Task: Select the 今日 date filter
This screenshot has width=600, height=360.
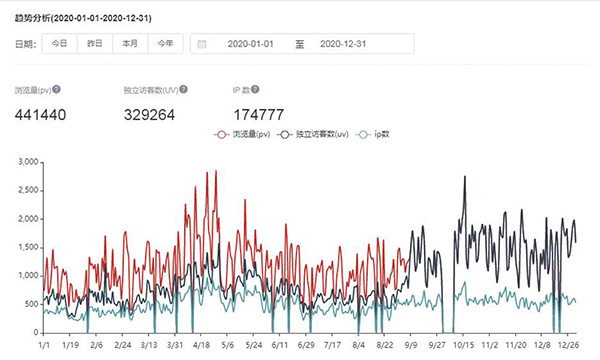Action: click(60, 44)
